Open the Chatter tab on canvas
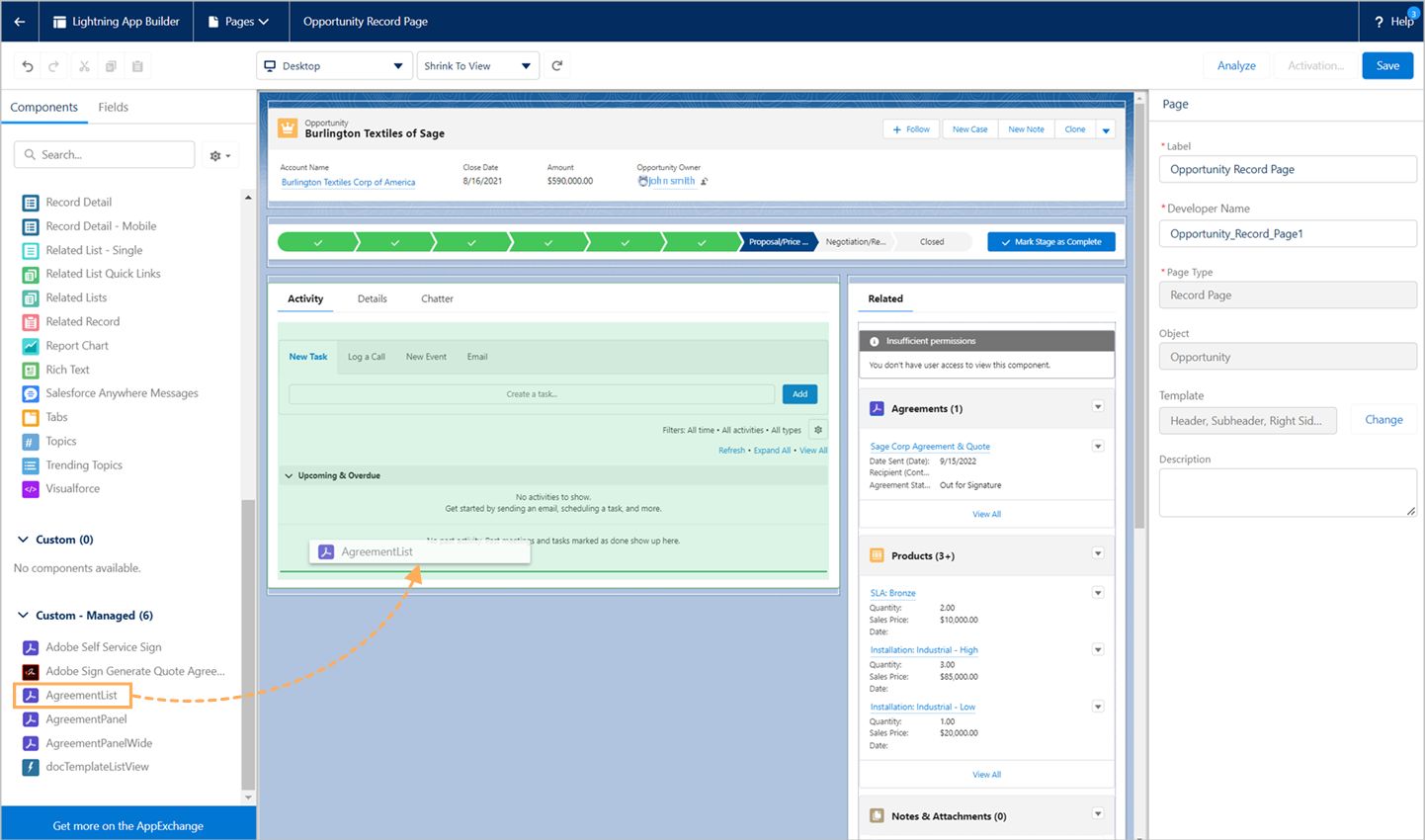This screenshot has width=1425, height=840. 437,298
